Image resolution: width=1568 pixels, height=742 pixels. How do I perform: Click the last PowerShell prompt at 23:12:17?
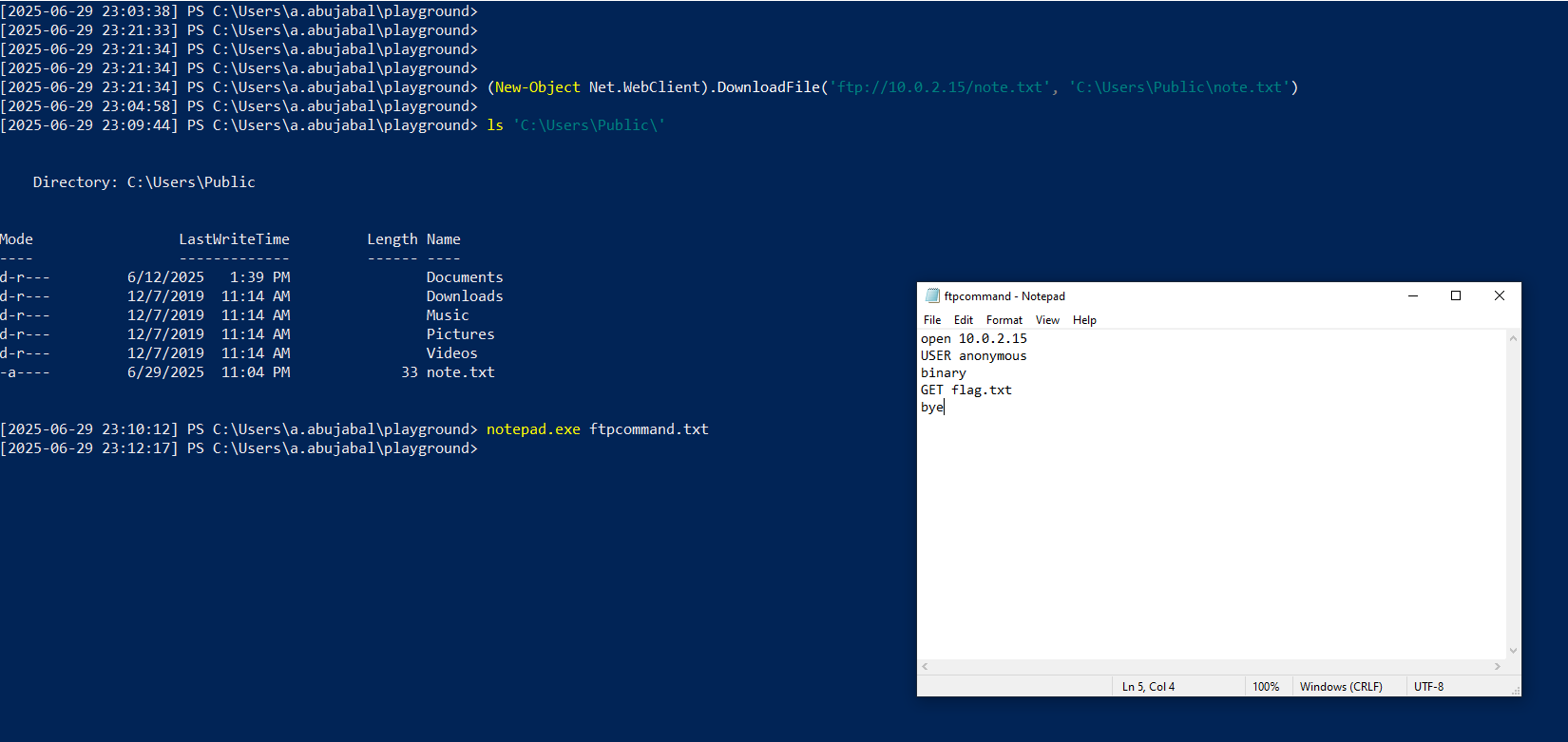[239, 448]
